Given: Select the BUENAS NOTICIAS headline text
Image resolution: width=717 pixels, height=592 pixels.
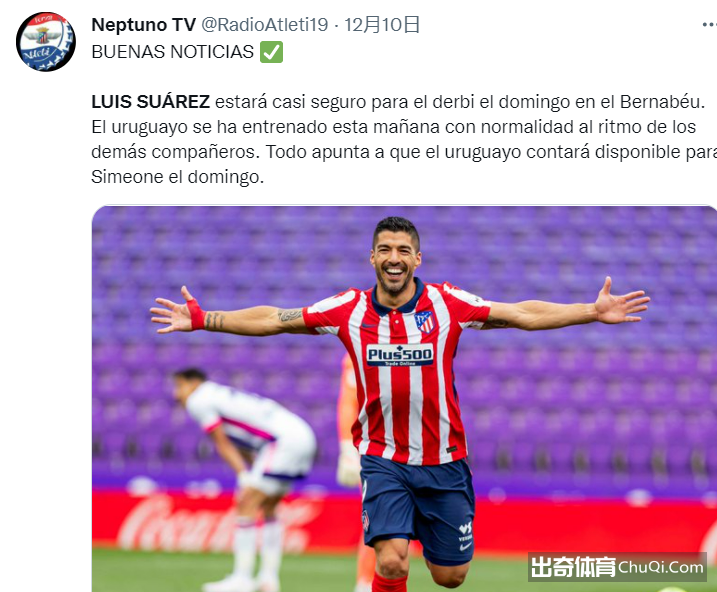Looking at the screenshot, I should [172, 52].
